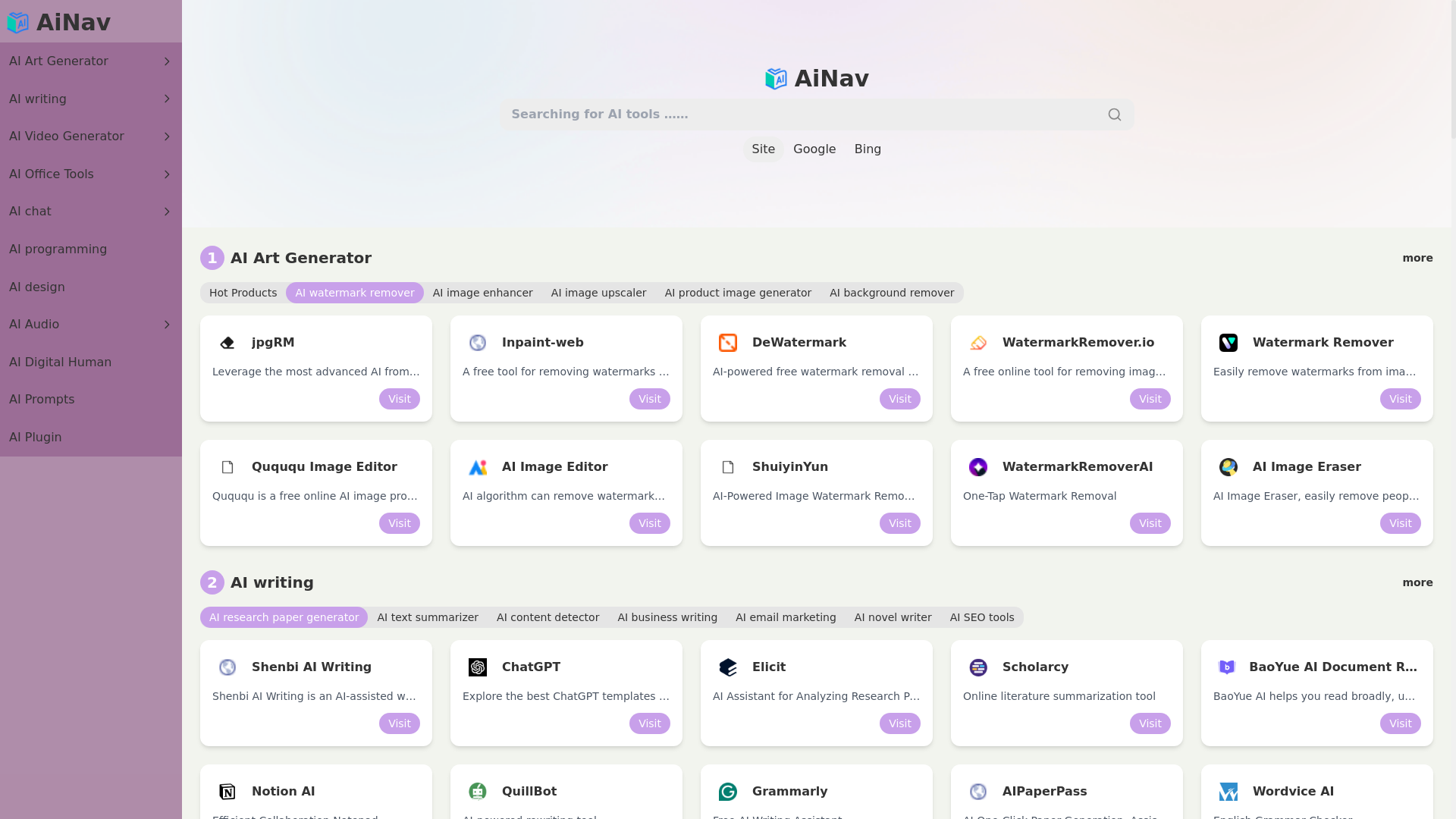Click the AiNav logo icon in the sidebar
The width and height of the screenshot is (1456, 819).
click(17, 23)
